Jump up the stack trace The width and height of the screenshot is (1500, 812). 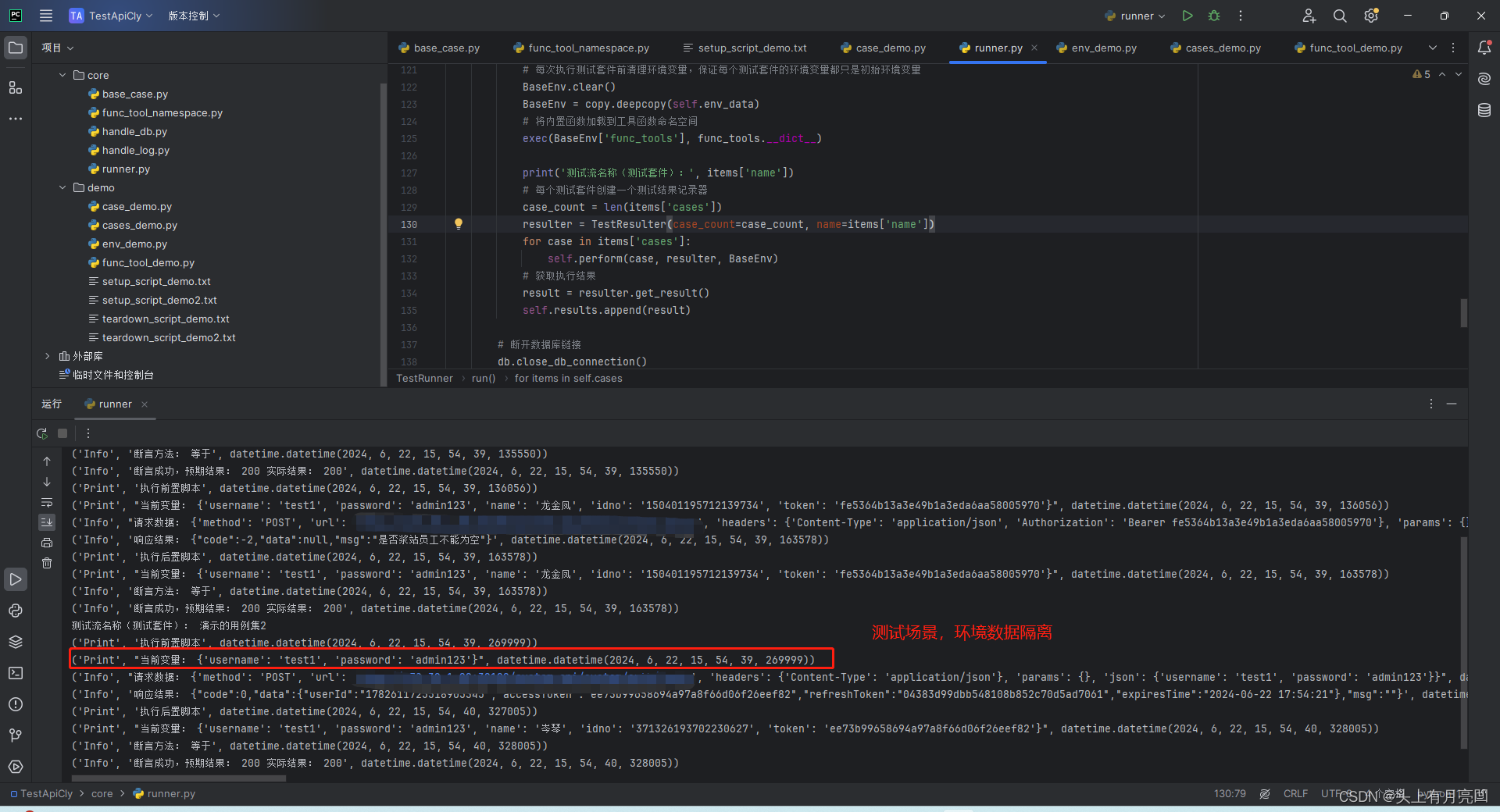click(47, 461)
